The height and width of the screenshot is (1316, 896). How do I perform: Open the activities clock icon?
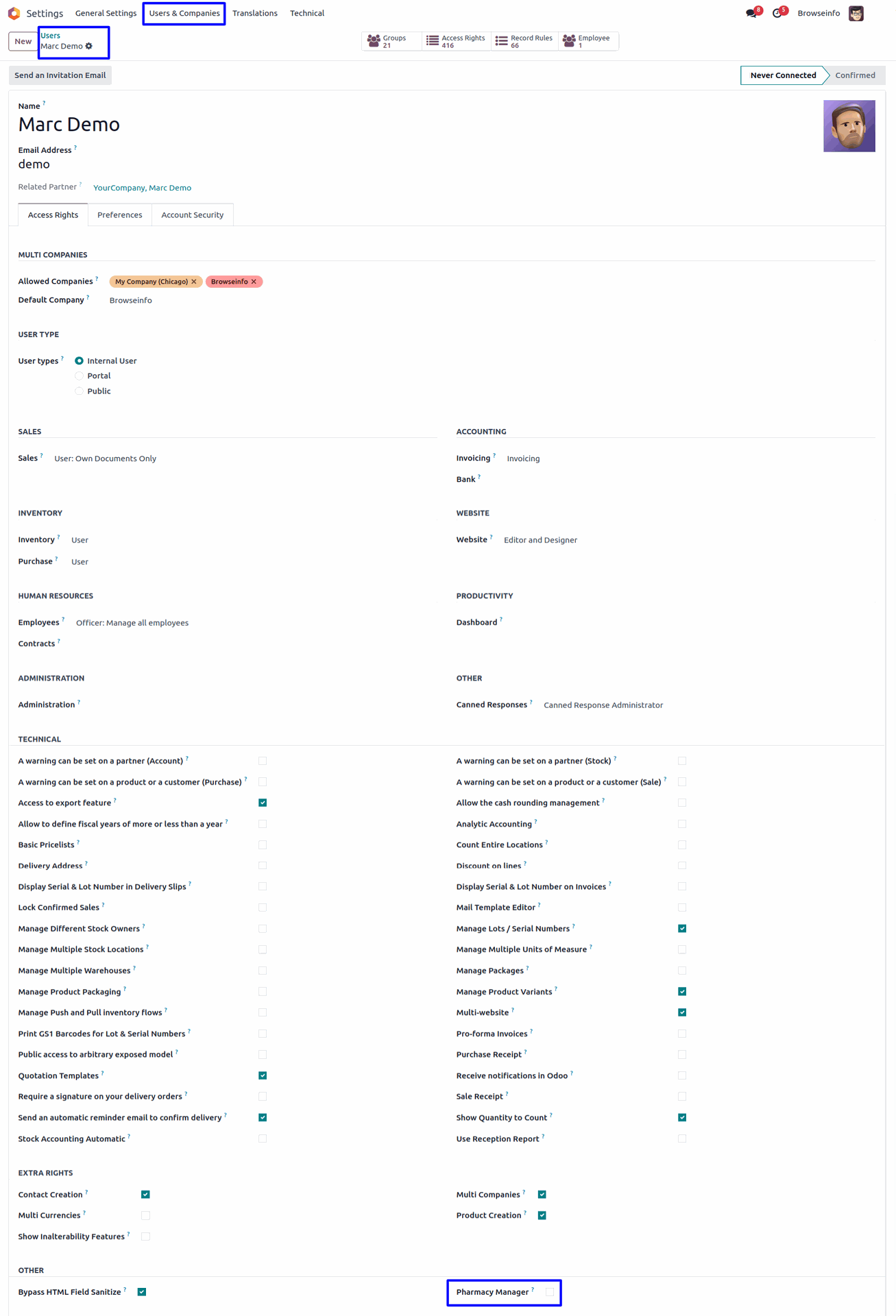777,13
